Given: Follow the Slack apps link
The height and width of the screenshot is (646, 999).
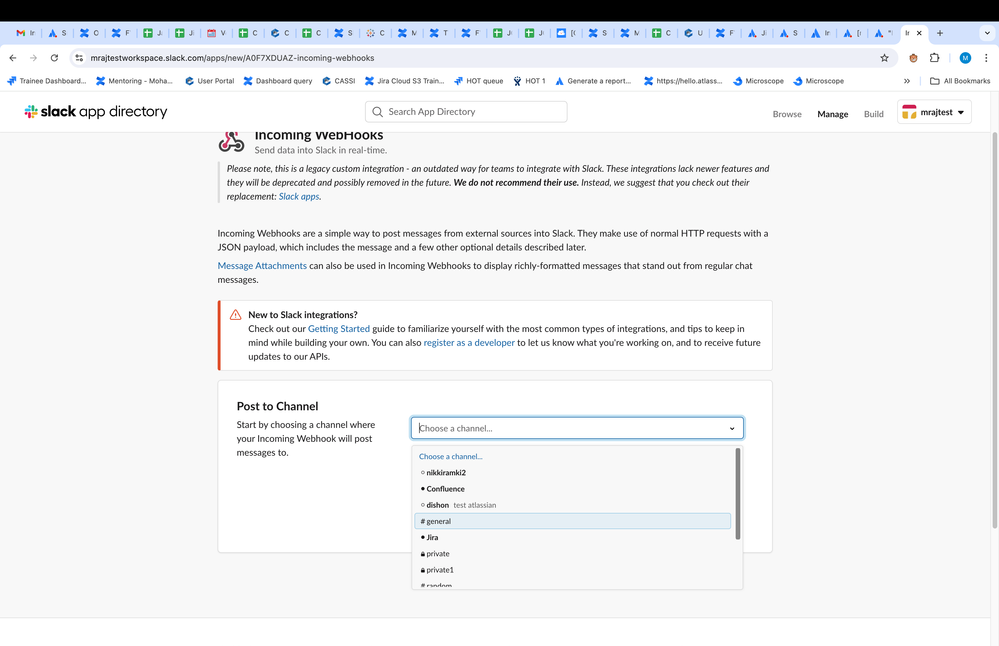Looking at the screenshot, I should pos(299,196).
